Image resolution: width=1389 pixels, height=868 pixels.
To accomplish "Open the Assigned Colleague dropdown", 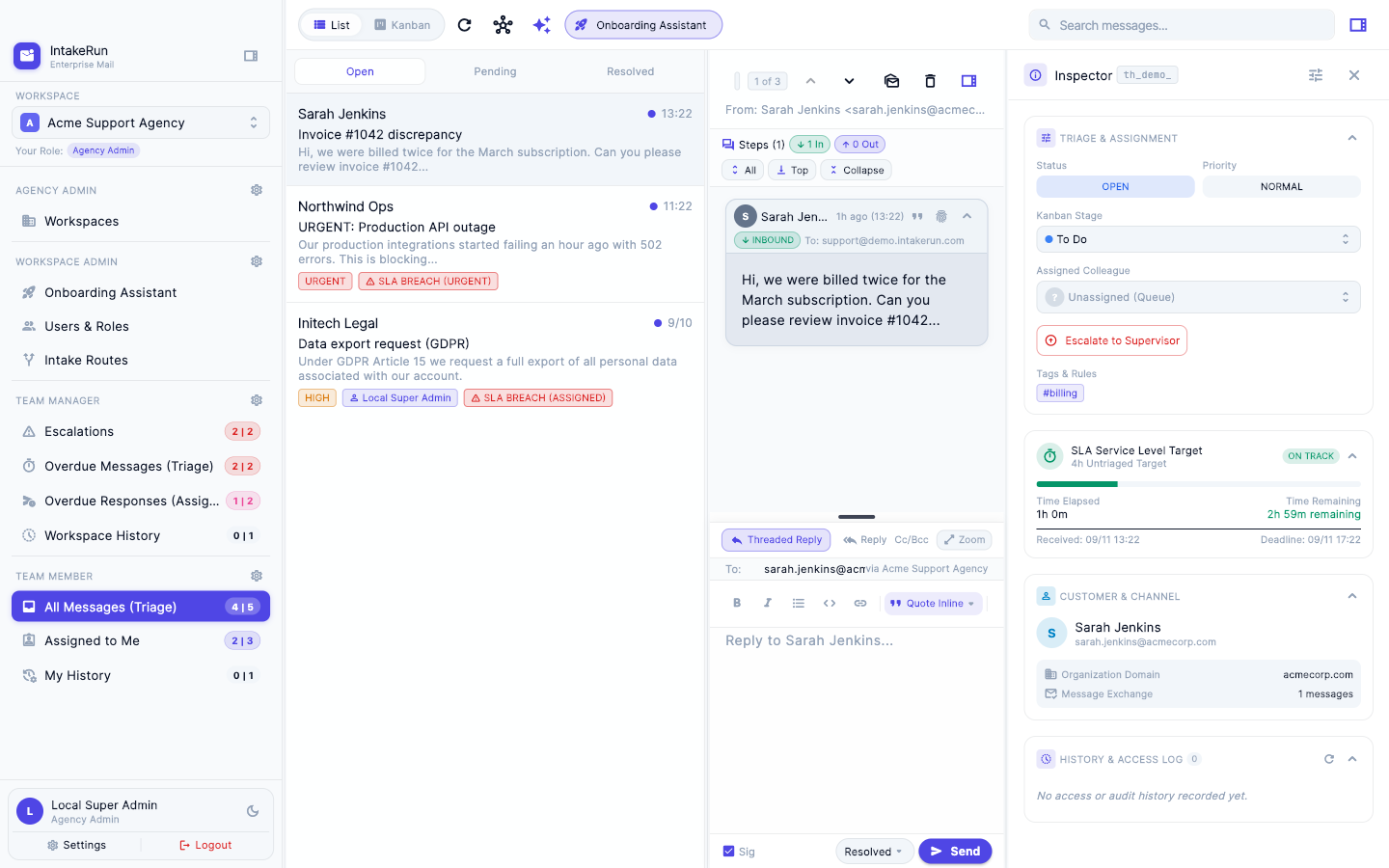I will point(1198,297).
